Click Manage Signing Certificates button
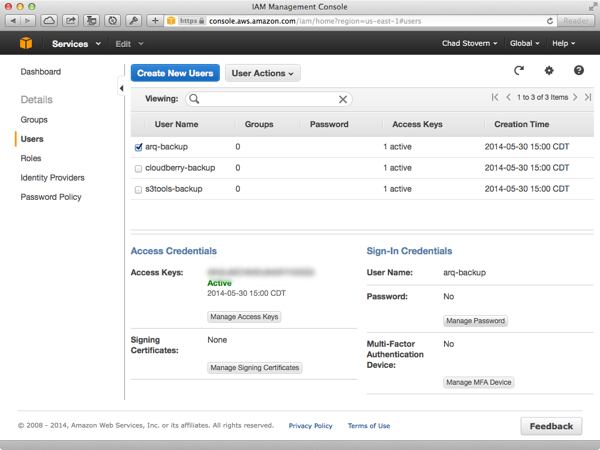 coord(255,368)
